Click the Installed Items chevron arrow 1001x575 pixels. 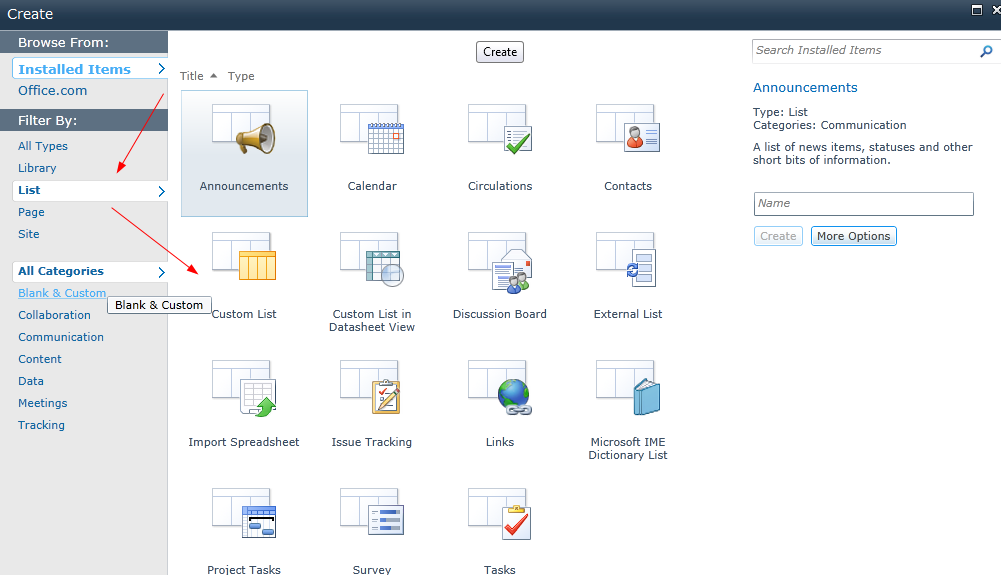tap(161, 68)
